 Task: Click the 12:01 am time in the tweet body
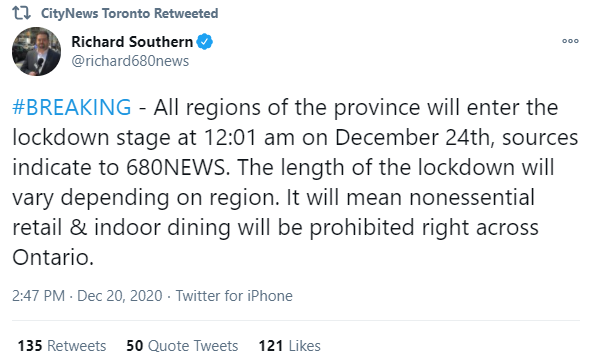pos(250,137)
